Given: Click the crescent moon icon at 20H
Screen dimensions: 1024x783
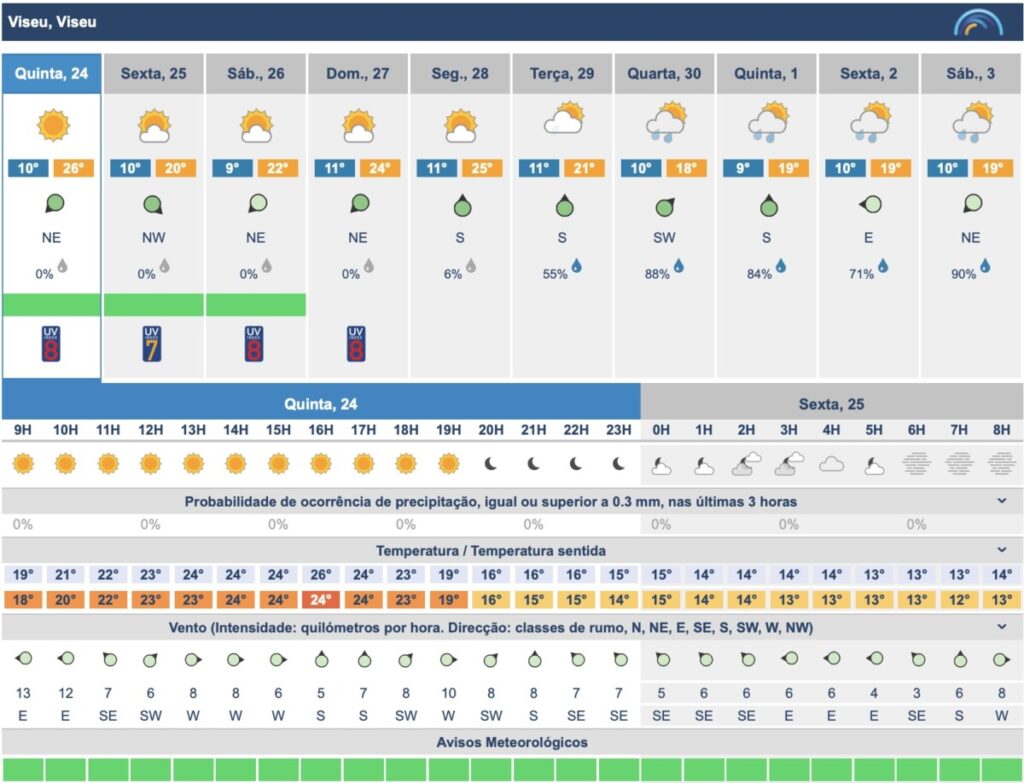Looking at the screenshot, I should (x=491, y=464).
